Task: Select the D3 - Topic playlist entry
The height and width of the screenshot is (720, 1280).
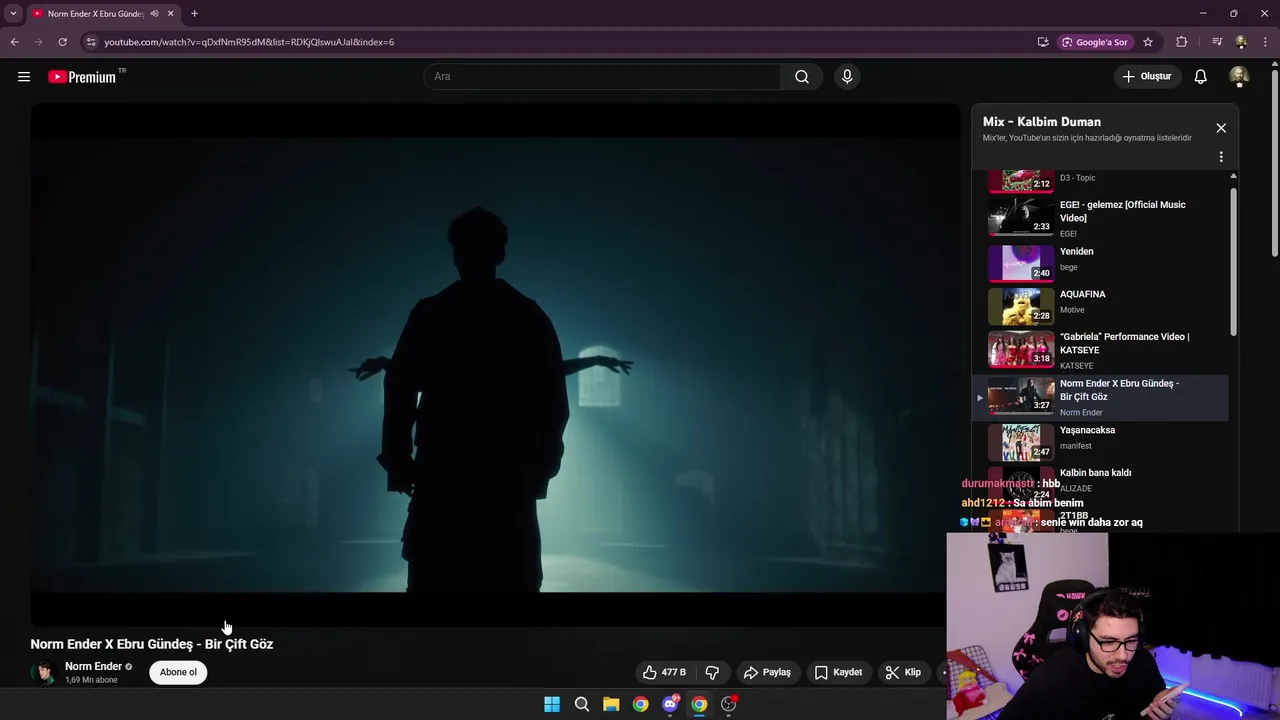Action: [x=1100, y=181]
